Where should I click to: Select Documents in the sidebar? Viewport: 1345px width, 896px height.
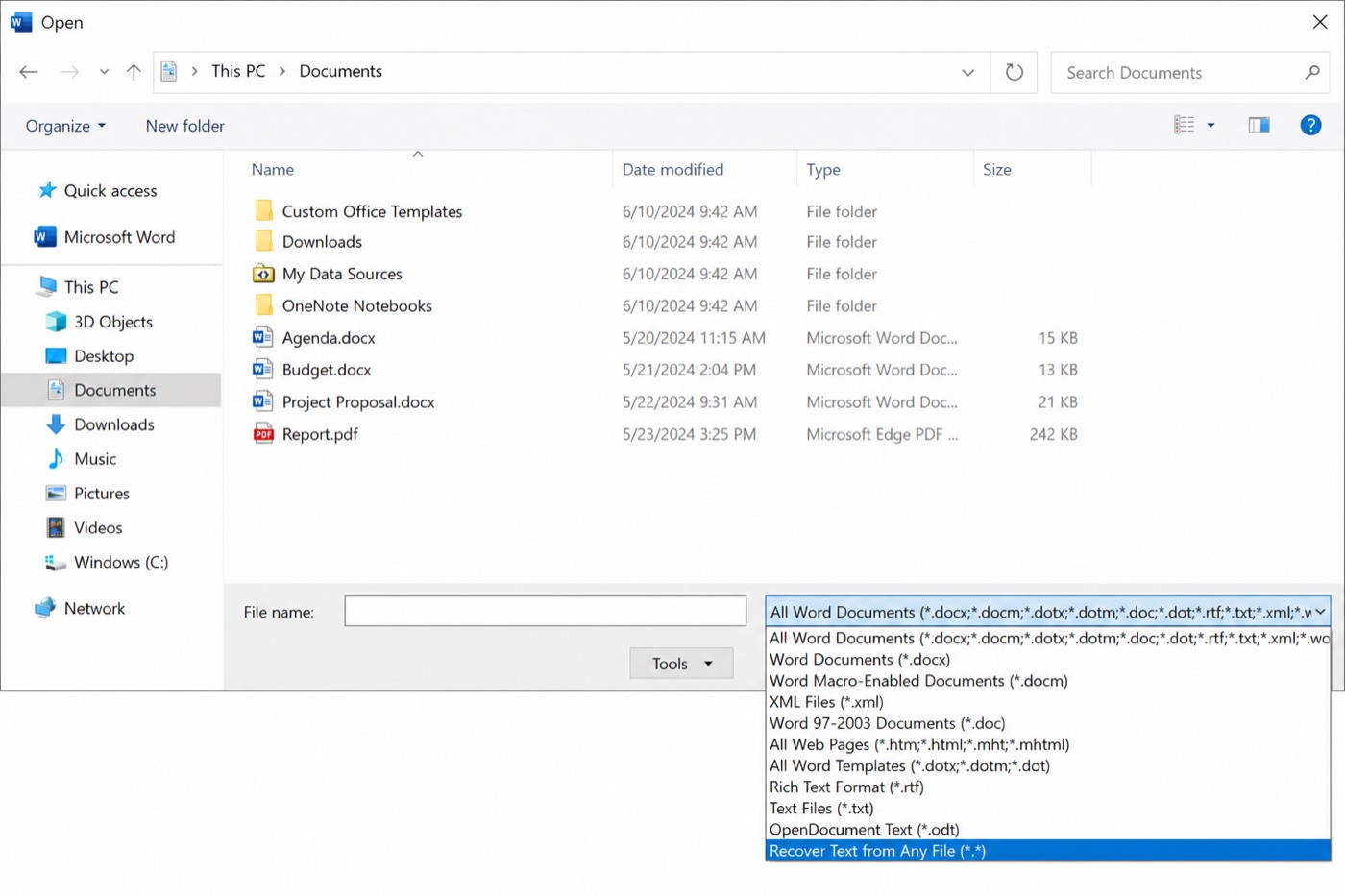tap(111, 390)
